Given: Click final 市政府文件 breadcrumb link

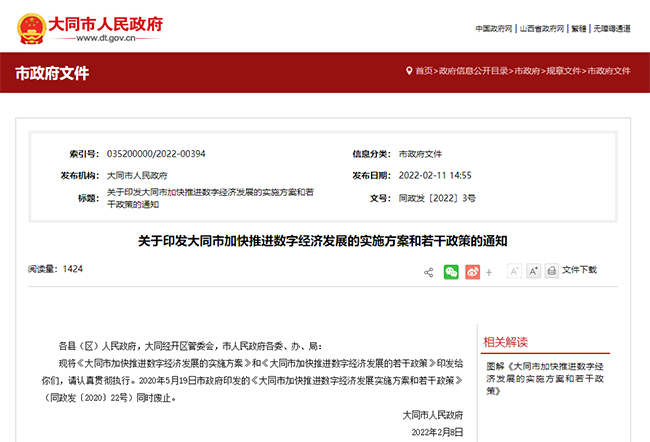Looking at the screenshot, I should click(609, 71).
